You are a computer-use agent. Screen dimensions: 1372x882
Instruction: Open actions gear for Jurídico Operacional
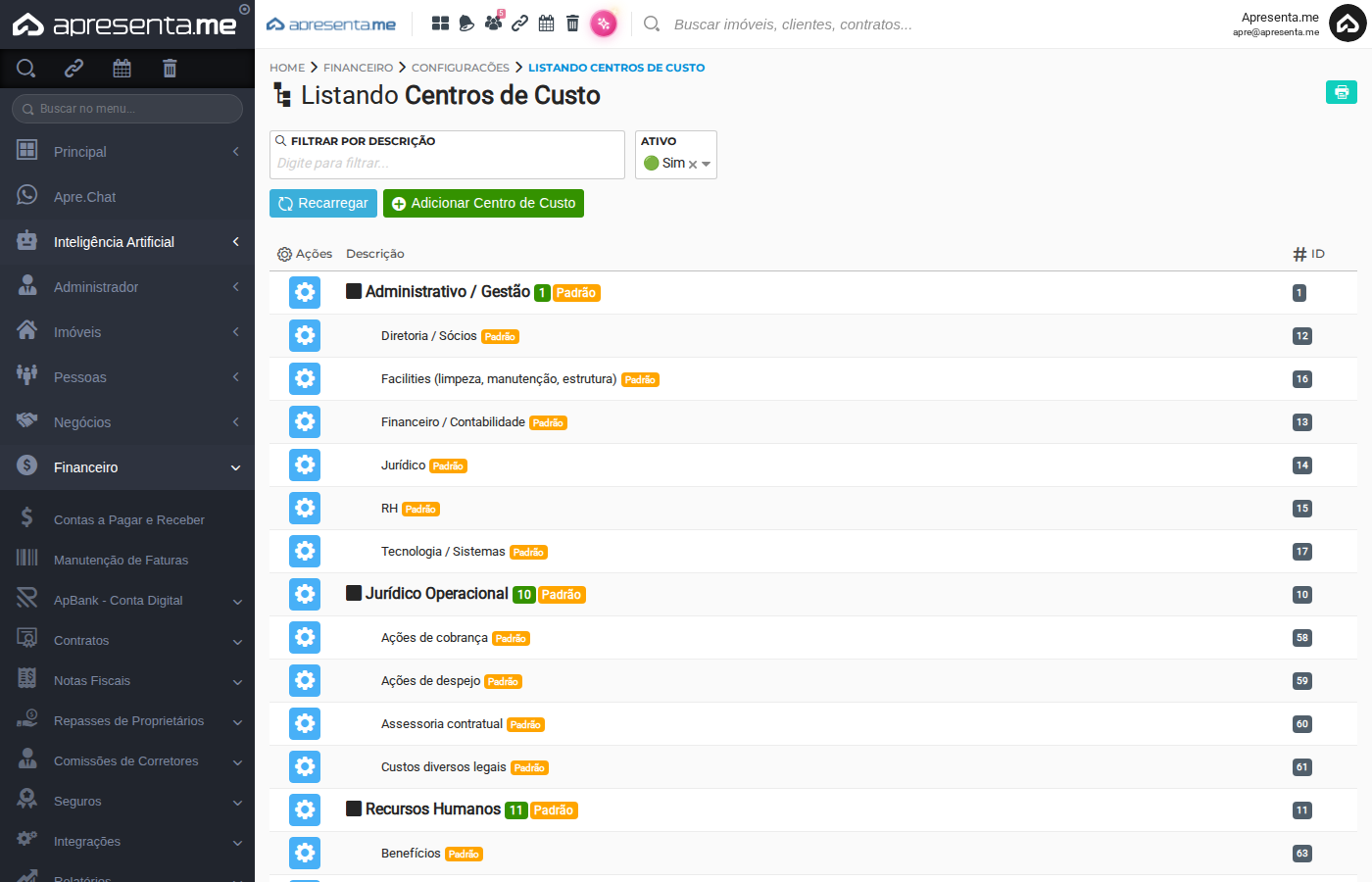305,594
